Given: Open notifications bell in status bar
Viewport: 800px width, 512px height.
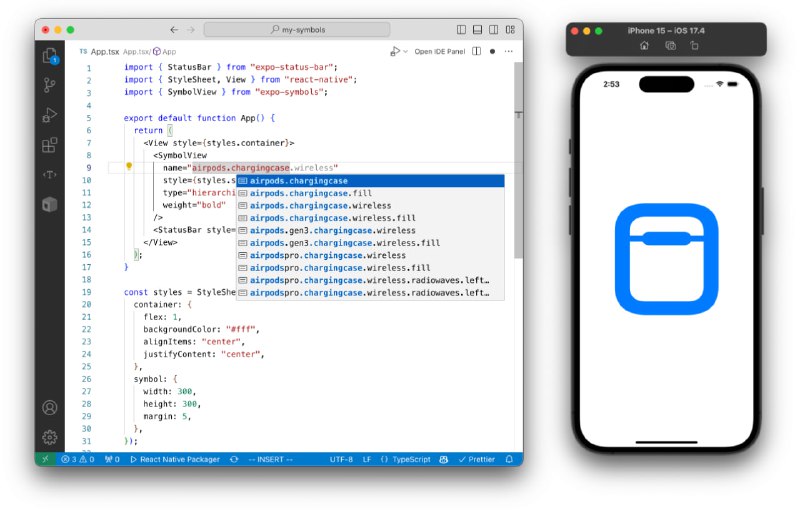Looking at the screenshot, I should coord(509,459).
